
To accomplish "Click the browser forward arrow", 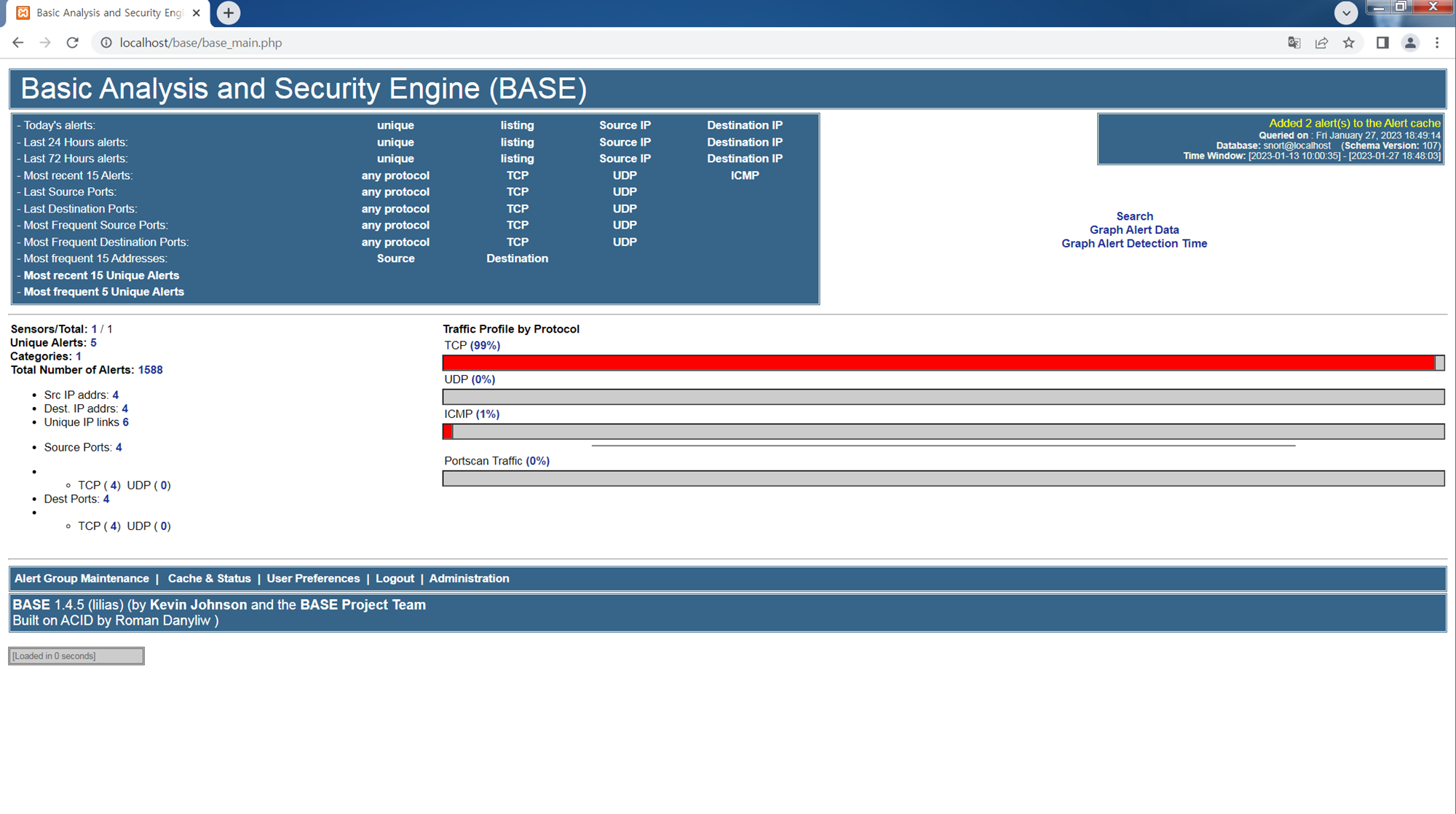I will click(x=45, y=43).
